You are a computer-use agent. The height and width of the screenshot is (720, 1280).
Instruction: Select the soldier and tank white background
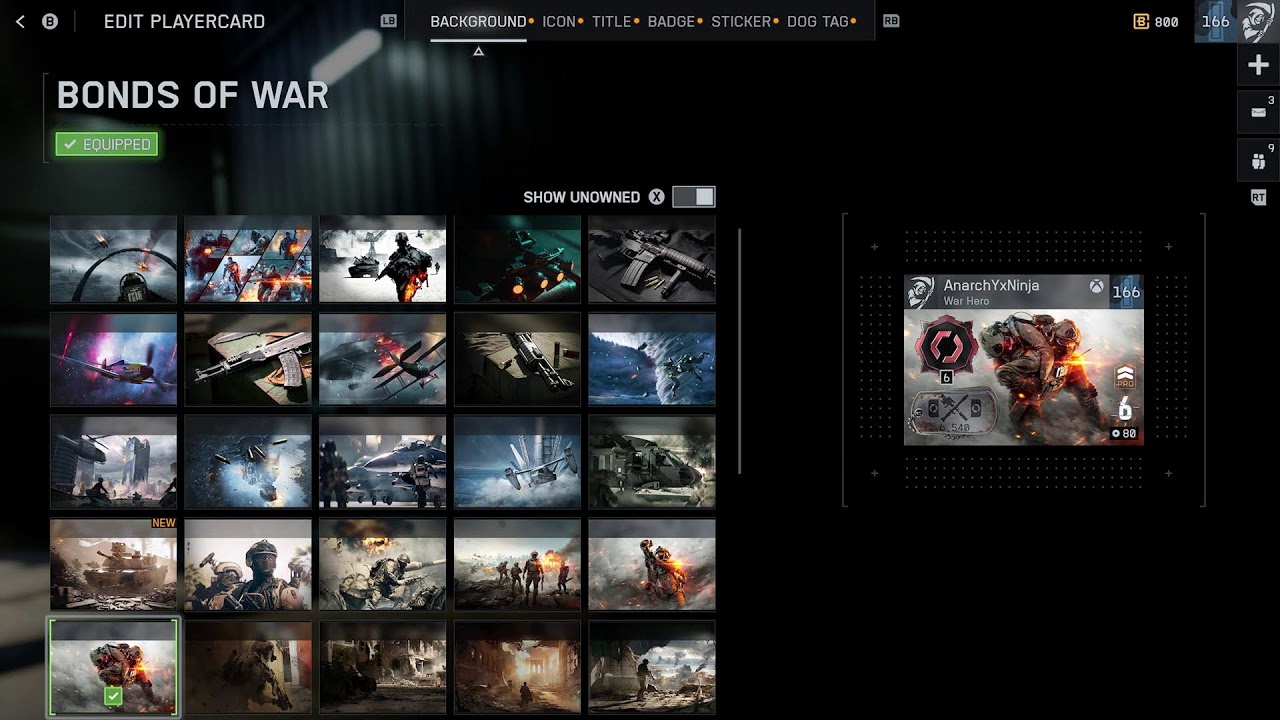click(x=382, y=259)
